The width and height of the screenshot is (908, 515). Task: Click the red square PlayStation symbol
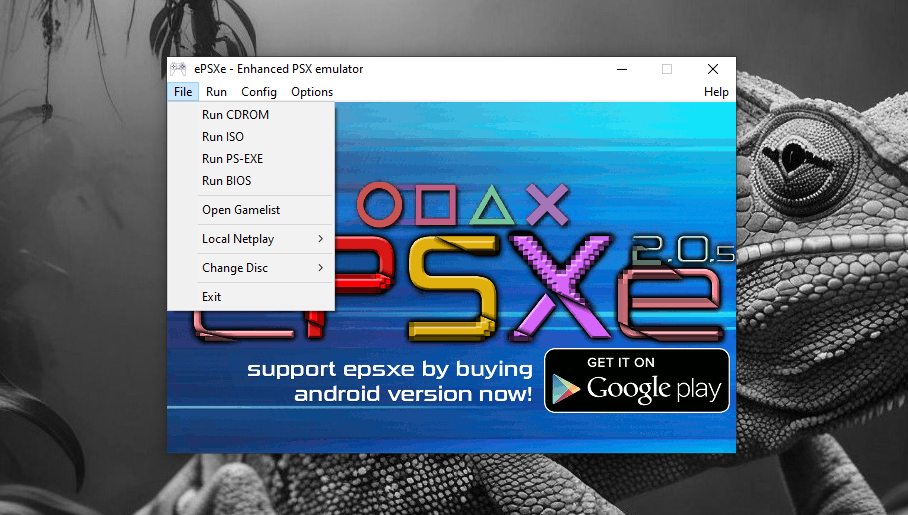point(432,205)
